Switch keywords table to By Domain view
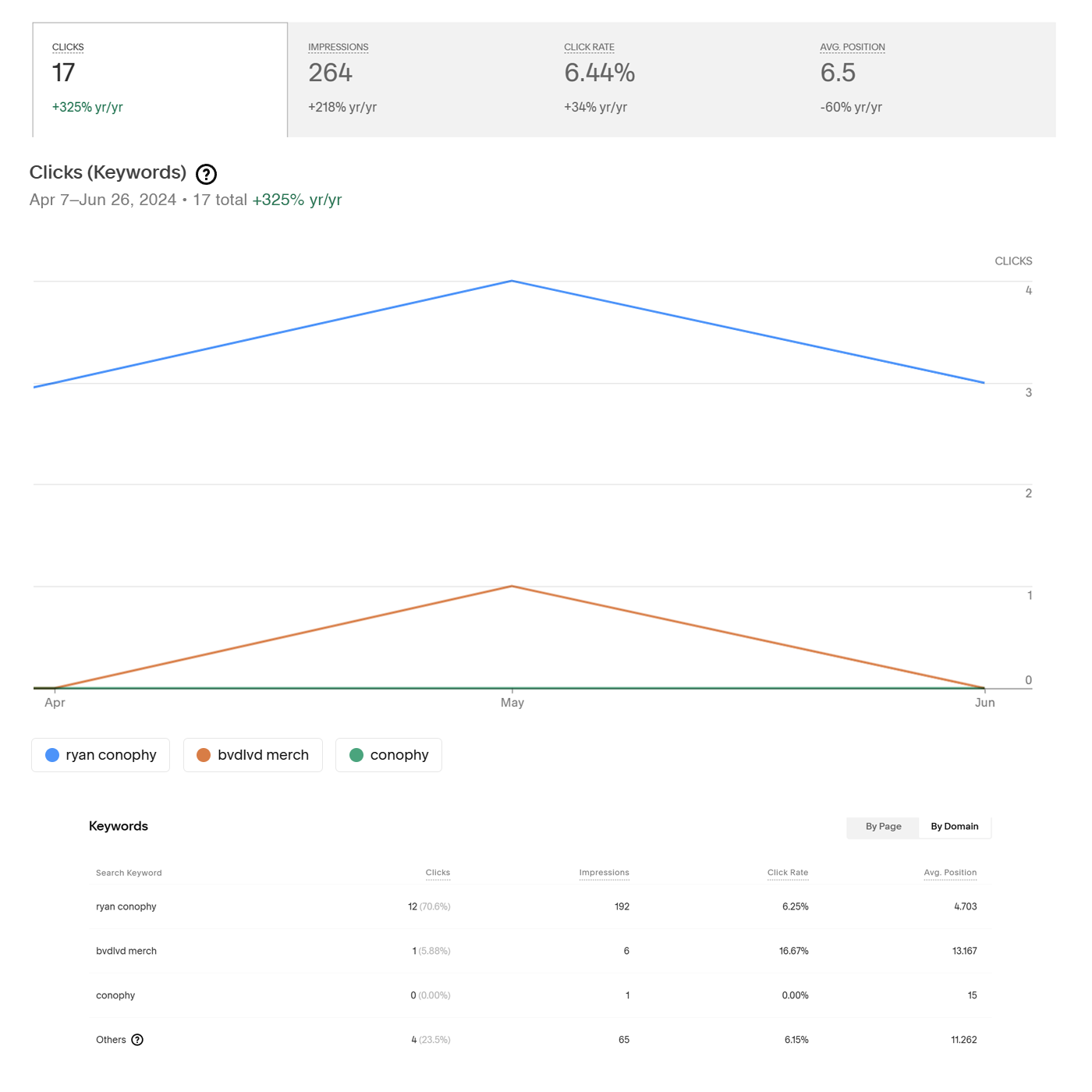This screenshot has height=1092, width=1092. pyautogui.click(x=955, y=827)
